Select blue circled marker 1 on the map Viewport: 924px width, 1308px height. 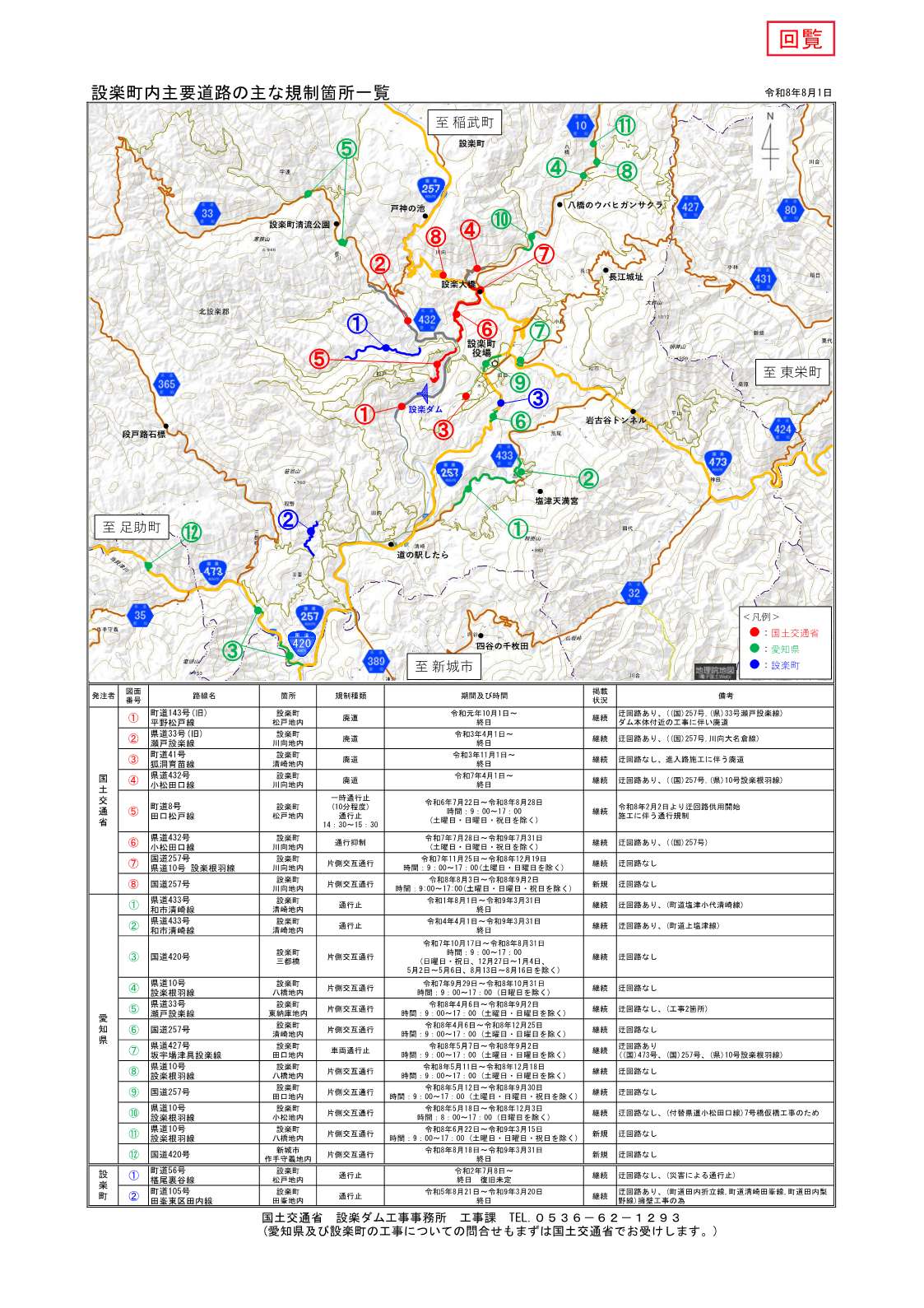[357, 324]
